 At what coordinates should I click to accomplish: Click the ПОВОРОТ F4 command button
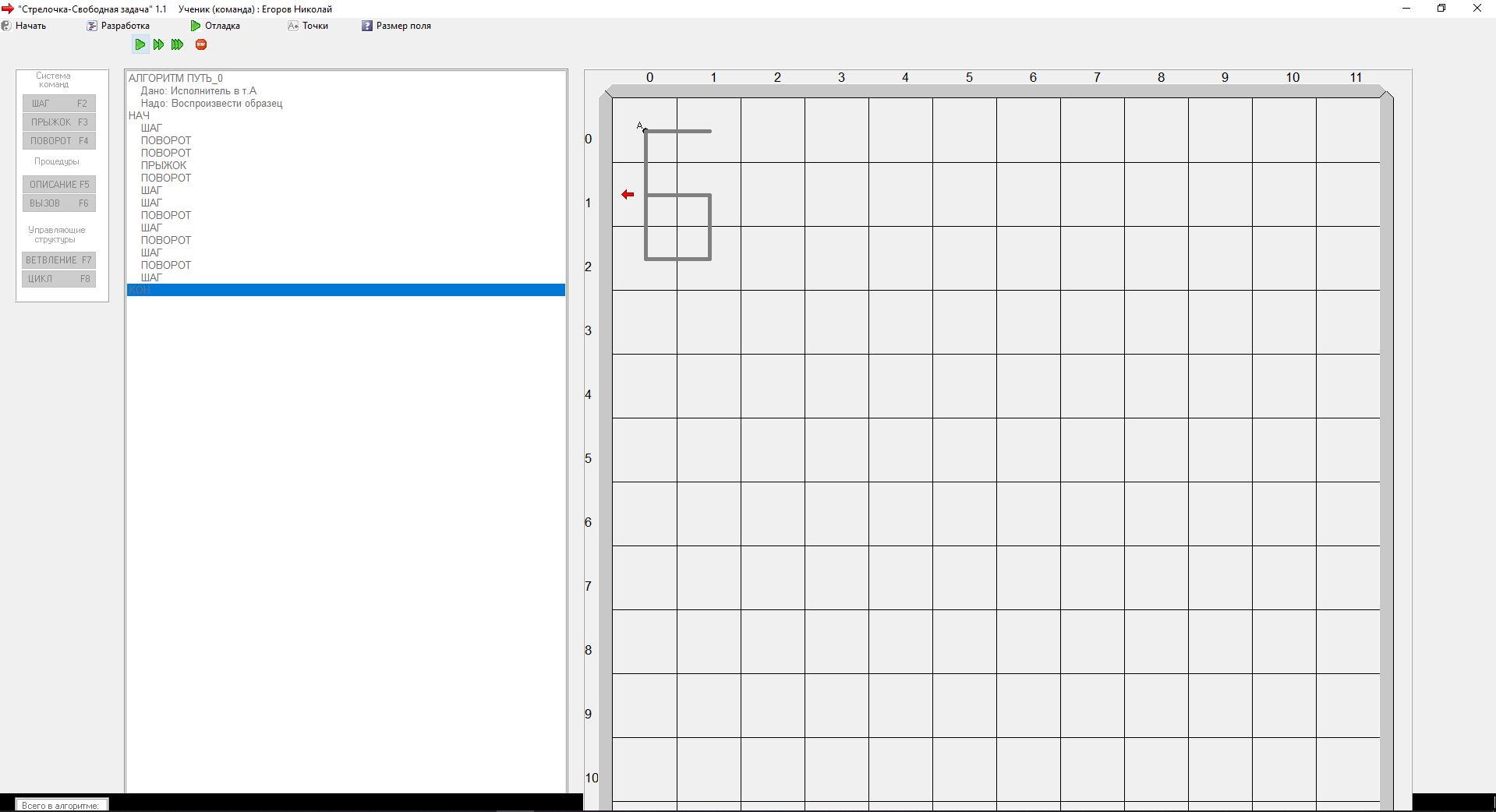point(59,141)
